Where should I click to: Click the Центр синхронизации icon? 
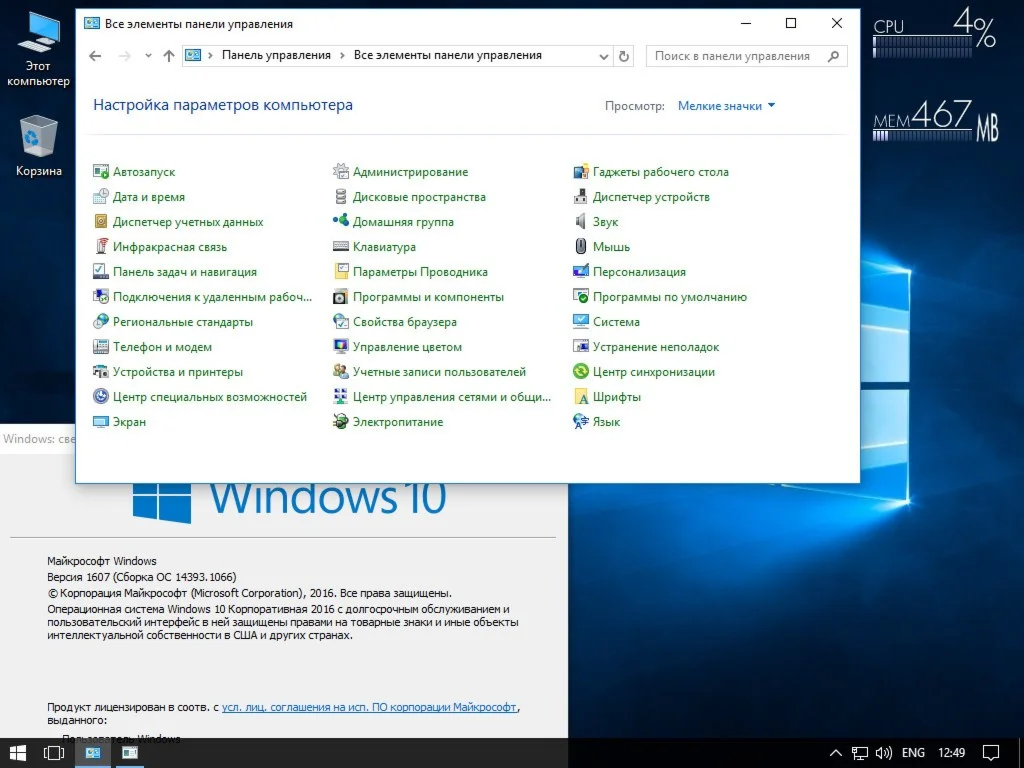pyautogui.click(x=581, y=372)
